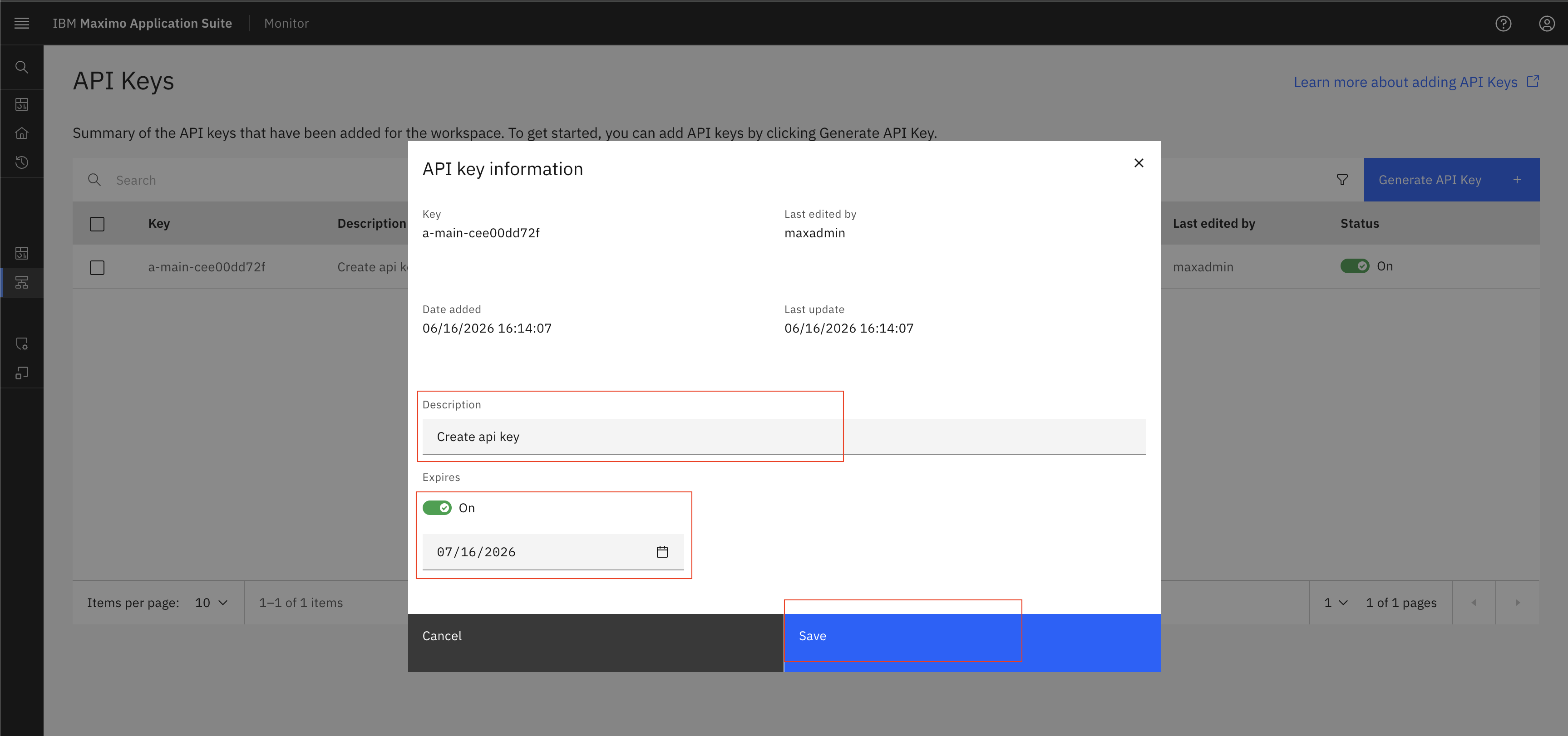Image resolution: width=1568 pixels, height=736 pixels.
Task: Click the Description input field
Action: 784,437
